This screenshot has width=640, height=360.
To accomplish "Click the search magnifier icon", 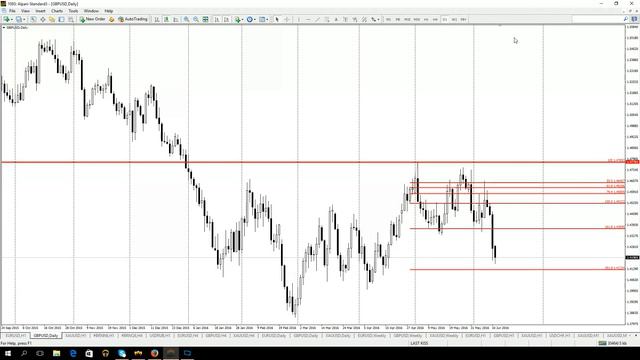I will [x=625, y=19].
